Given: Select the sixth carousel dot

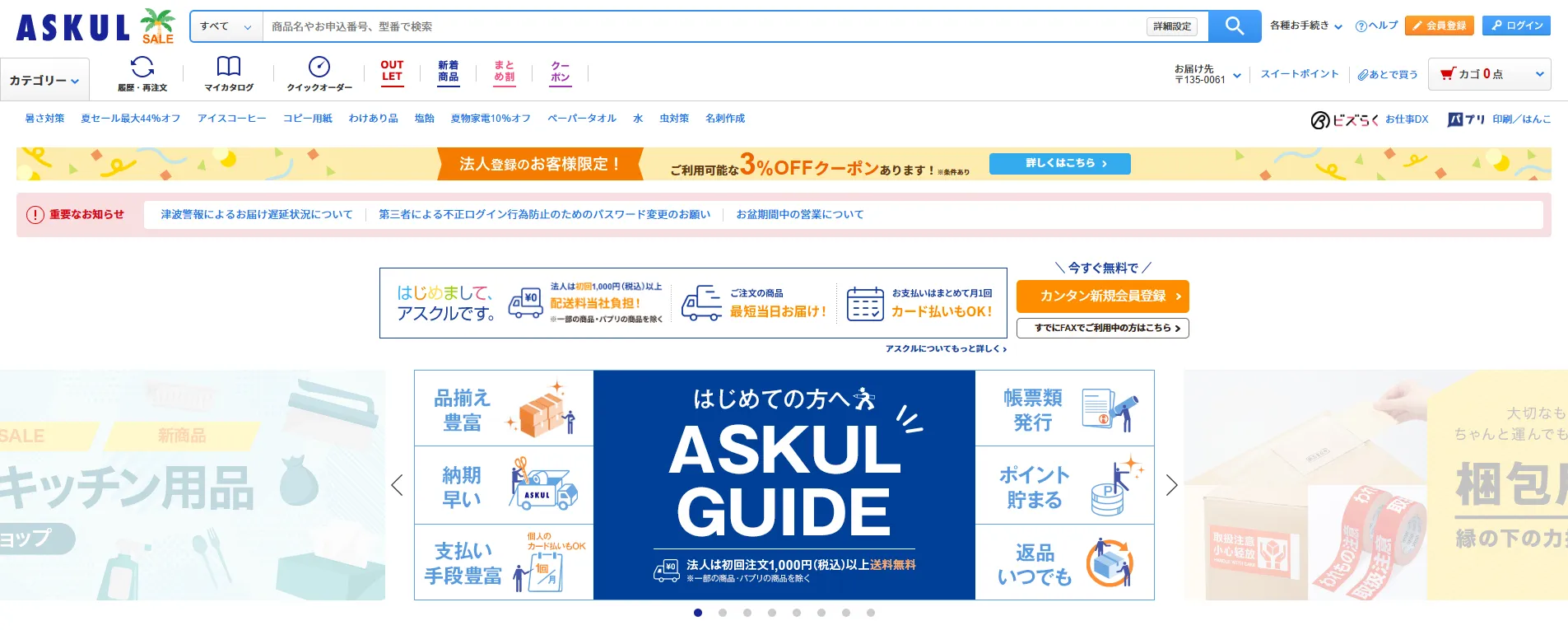Looking at the screenshot, I should coord(821,613).
